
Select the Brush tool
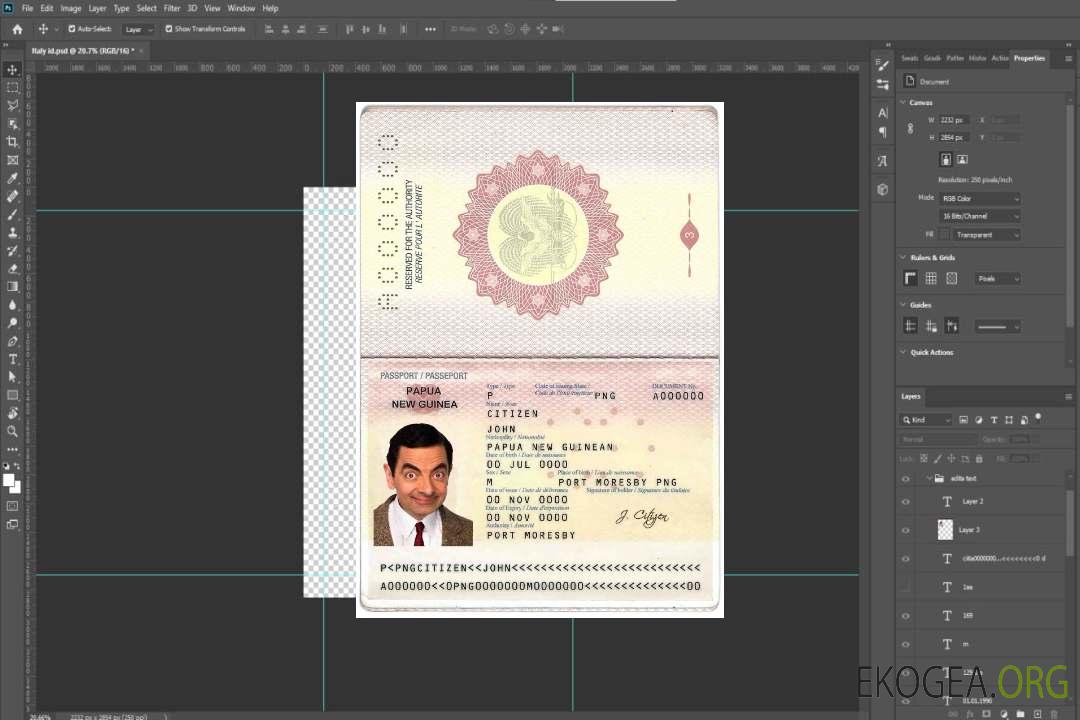(12, 214)
